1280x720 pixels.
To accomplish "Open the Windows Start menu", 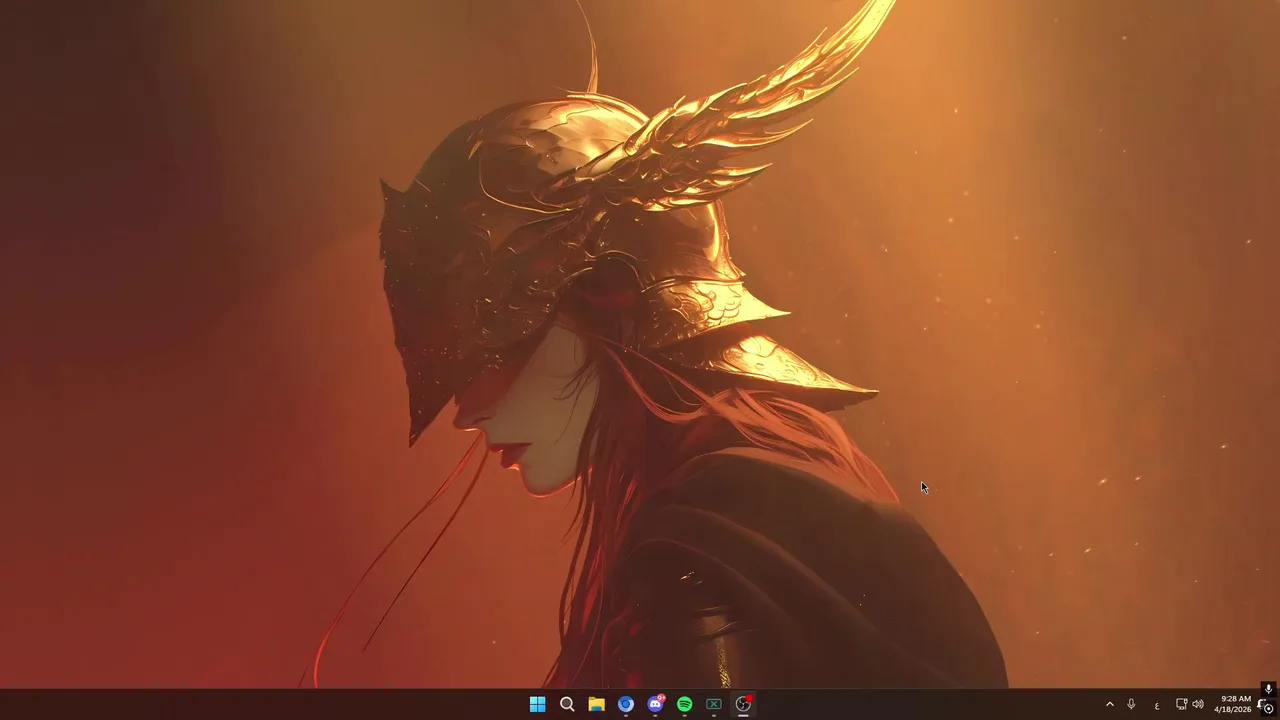I will tap(537, 704).
